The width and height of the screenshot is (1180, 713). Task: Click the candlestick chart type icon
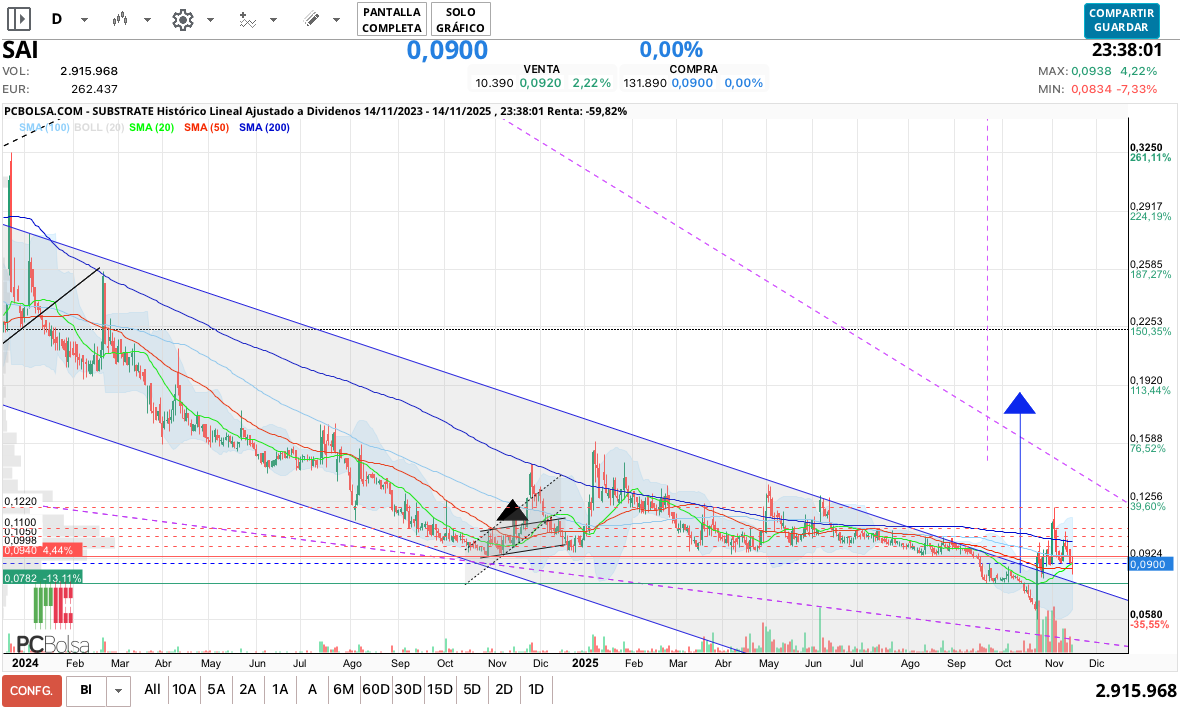[120, 19]
